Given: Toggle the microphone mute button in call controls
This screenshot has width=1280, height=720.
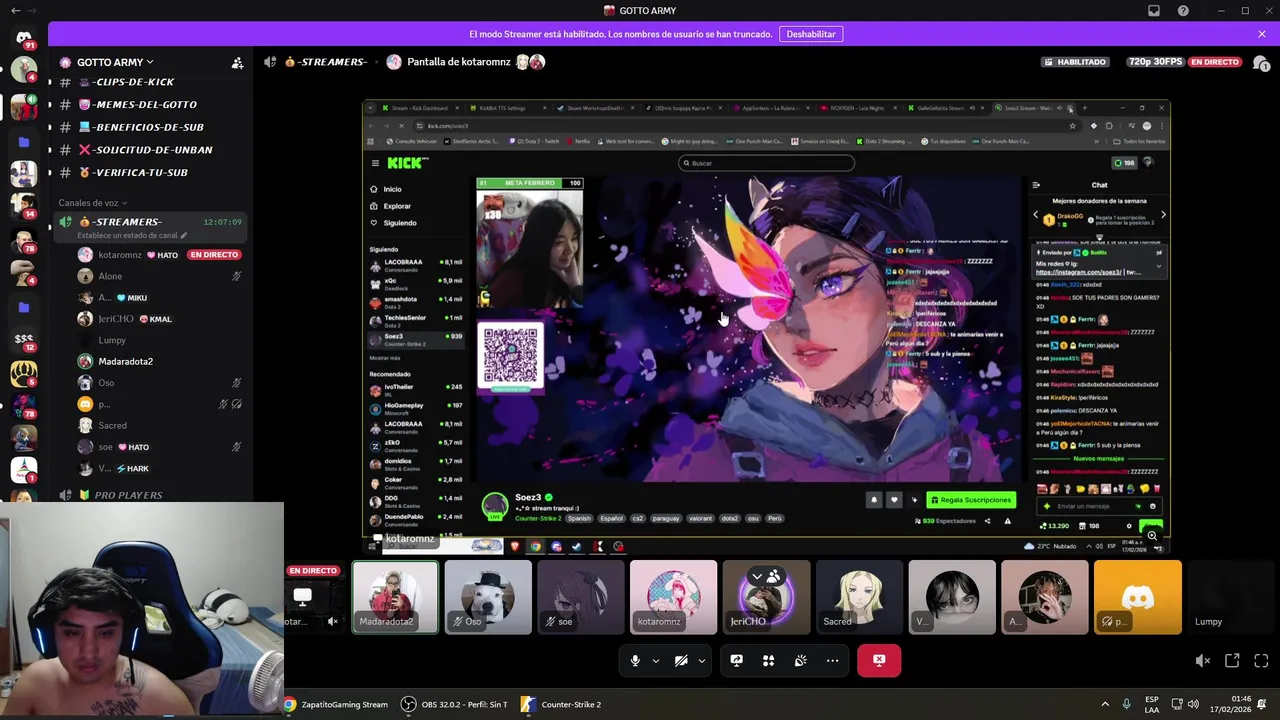Looking at the screenshot, I should 635,660.
